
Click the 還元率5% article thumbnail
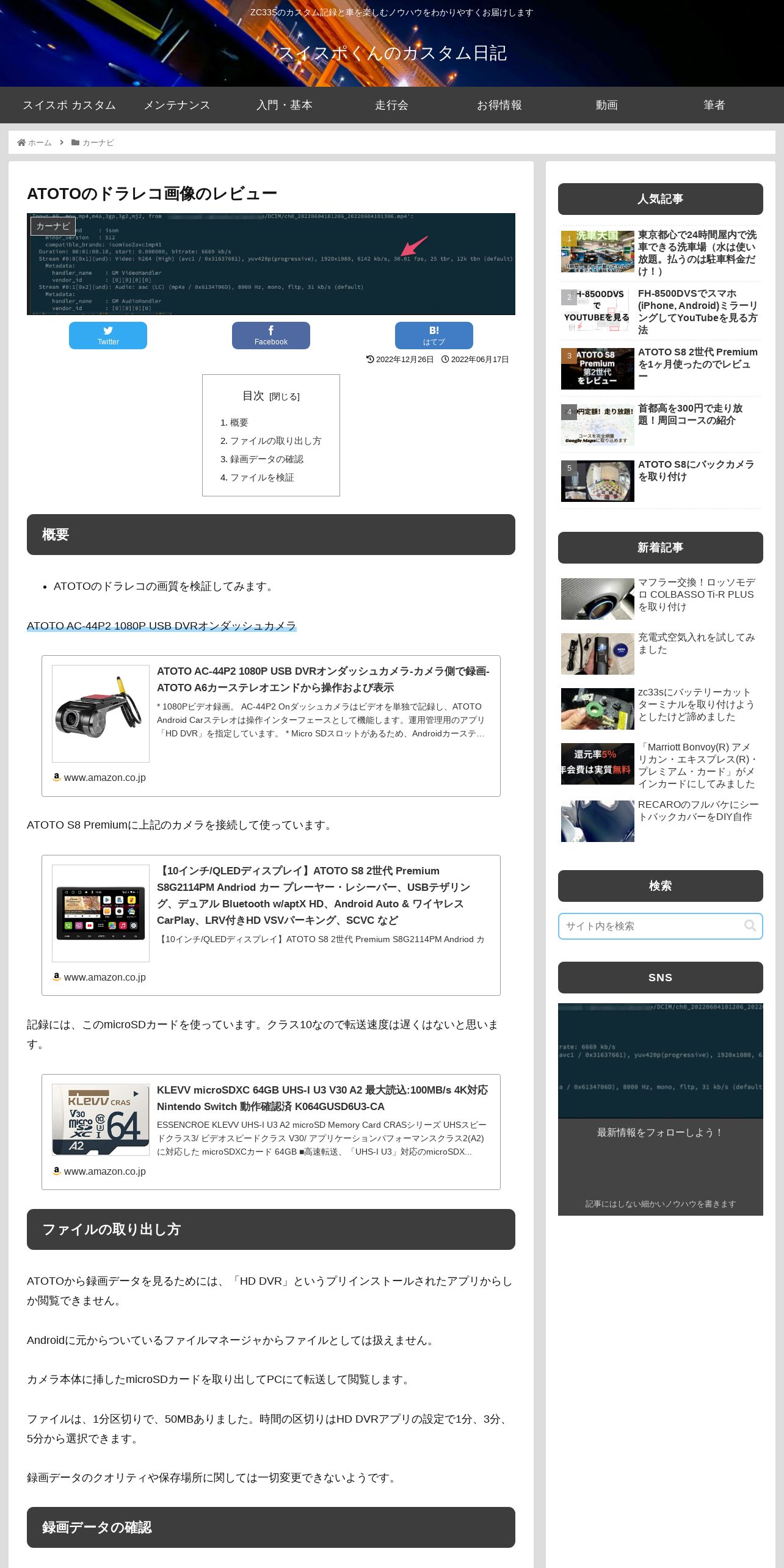[x=598, y=764]
